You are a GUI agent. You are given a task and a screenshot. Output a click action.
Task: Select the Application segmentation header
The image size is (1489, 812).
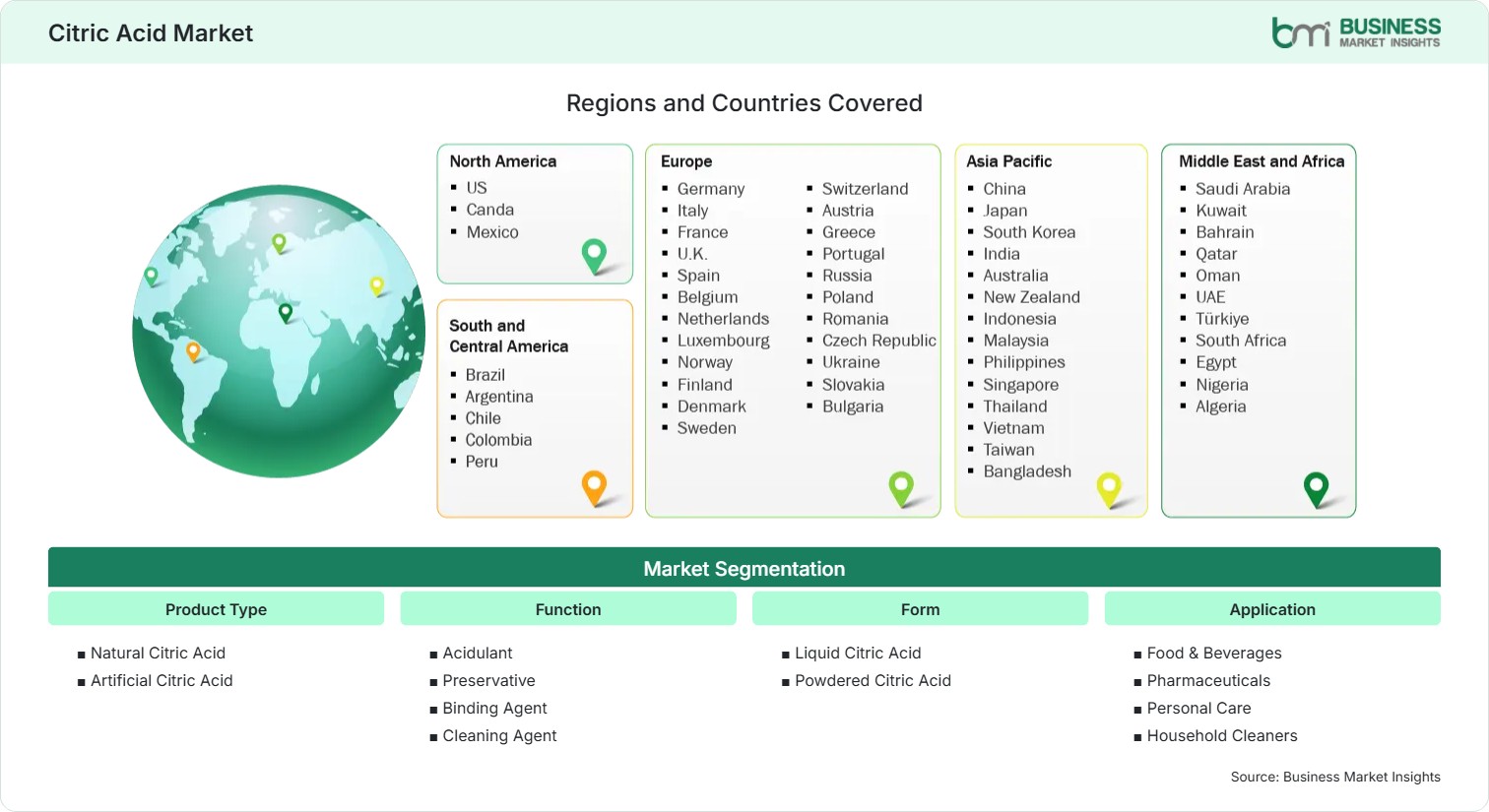[1272, 609]
